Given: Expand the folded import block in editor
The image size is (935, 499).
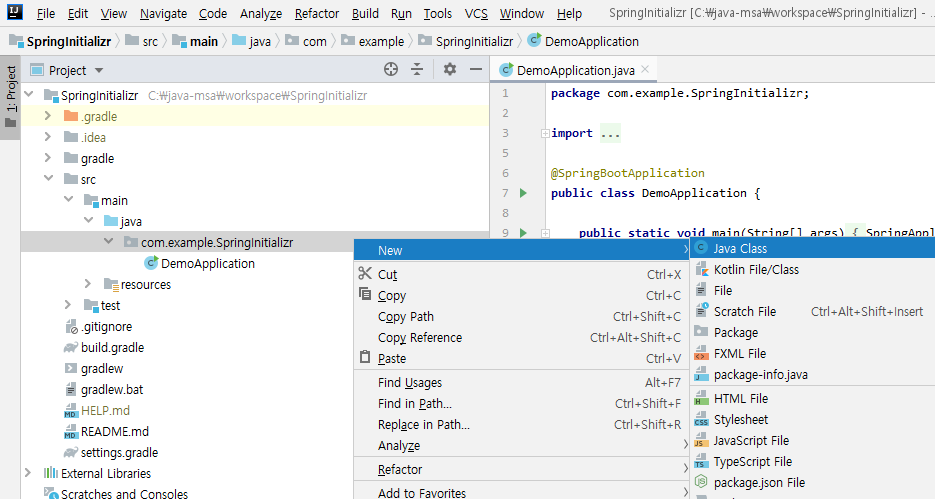Looking at the screenshot, I should tap(545, 134).
